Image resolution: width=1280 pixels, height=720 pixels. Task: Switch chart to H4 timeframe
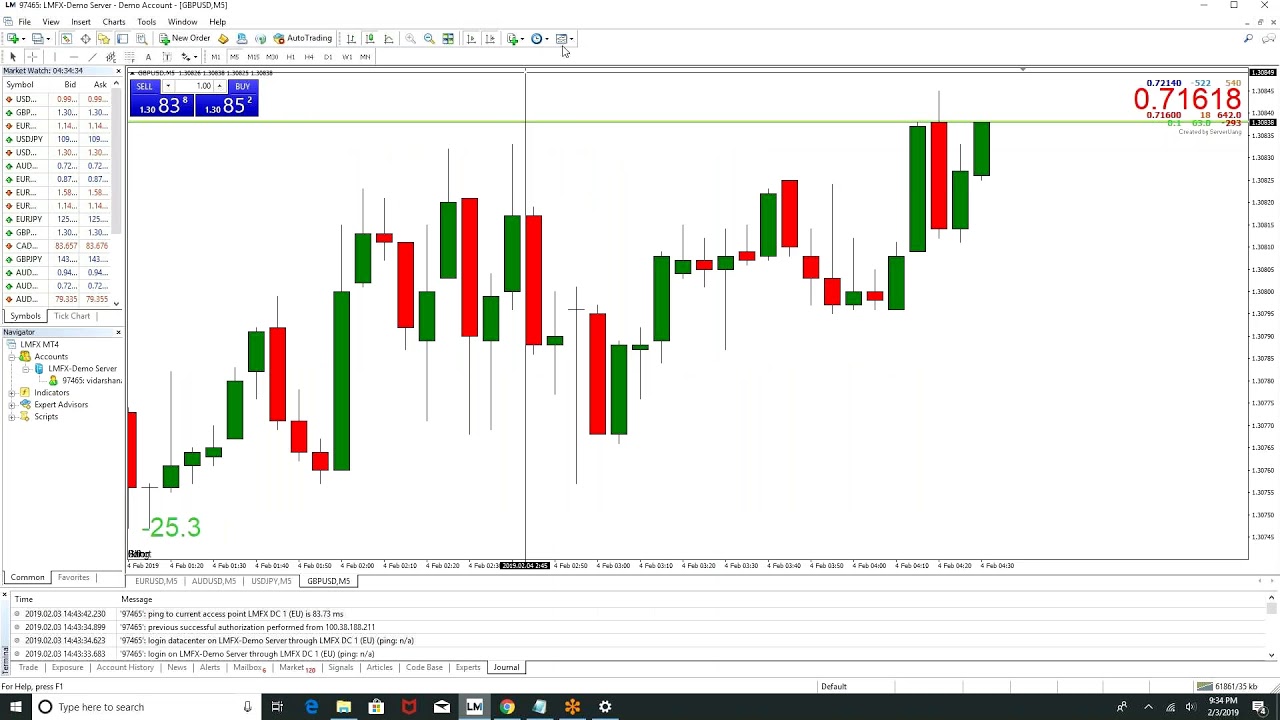tap(309, 56)
